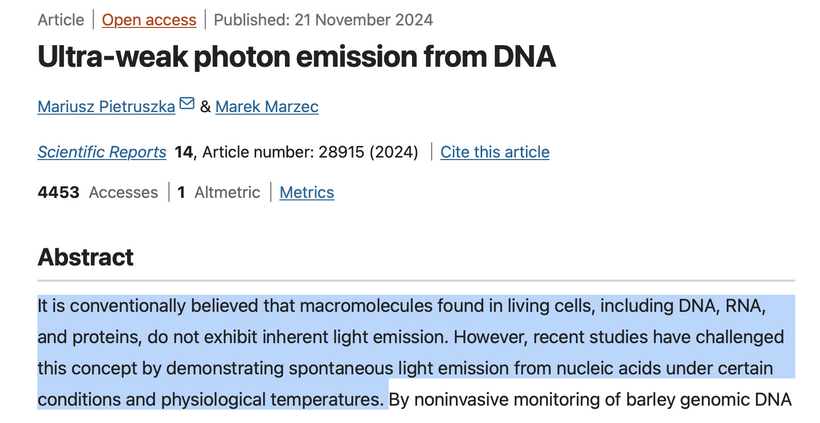
Task: Click the bold volume number 14
Action: (x=184, y=152)
